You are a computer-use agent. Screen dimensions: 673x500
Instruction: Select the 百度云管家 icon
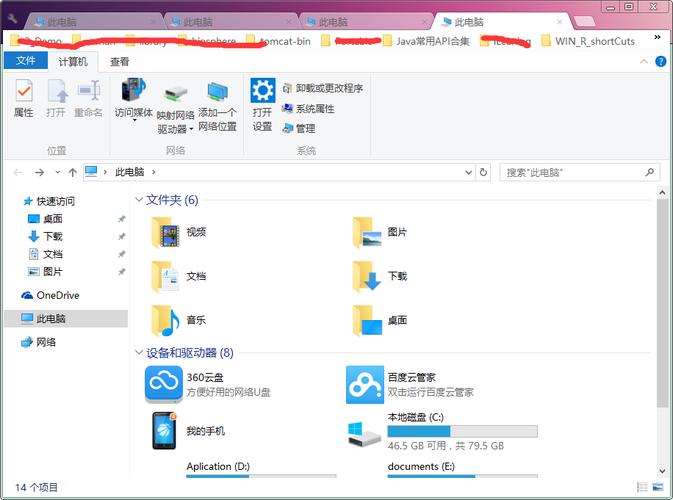pos(365,385)
